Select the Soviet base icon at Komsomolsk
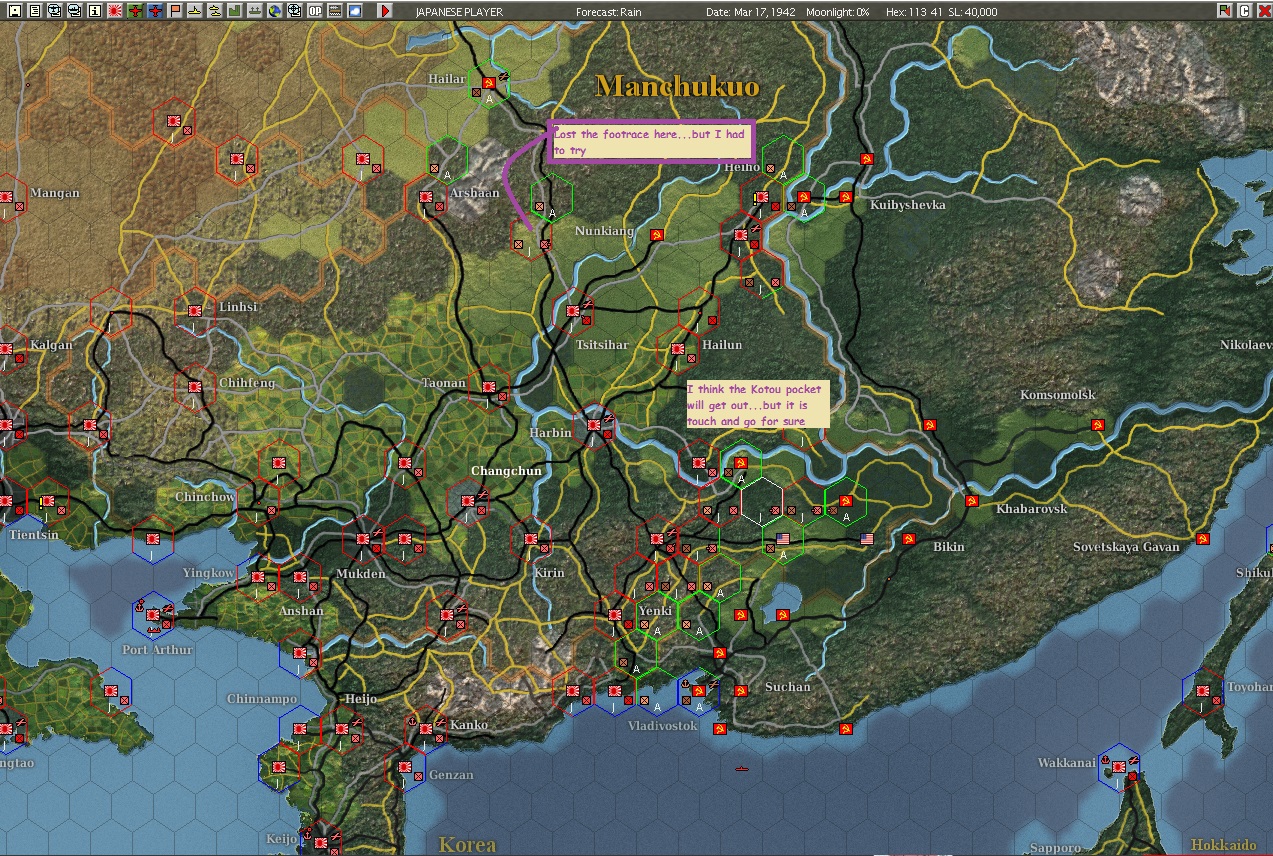Image resolution: width=1273 pixels, height=856 pixels. (x=1098, y=426)
